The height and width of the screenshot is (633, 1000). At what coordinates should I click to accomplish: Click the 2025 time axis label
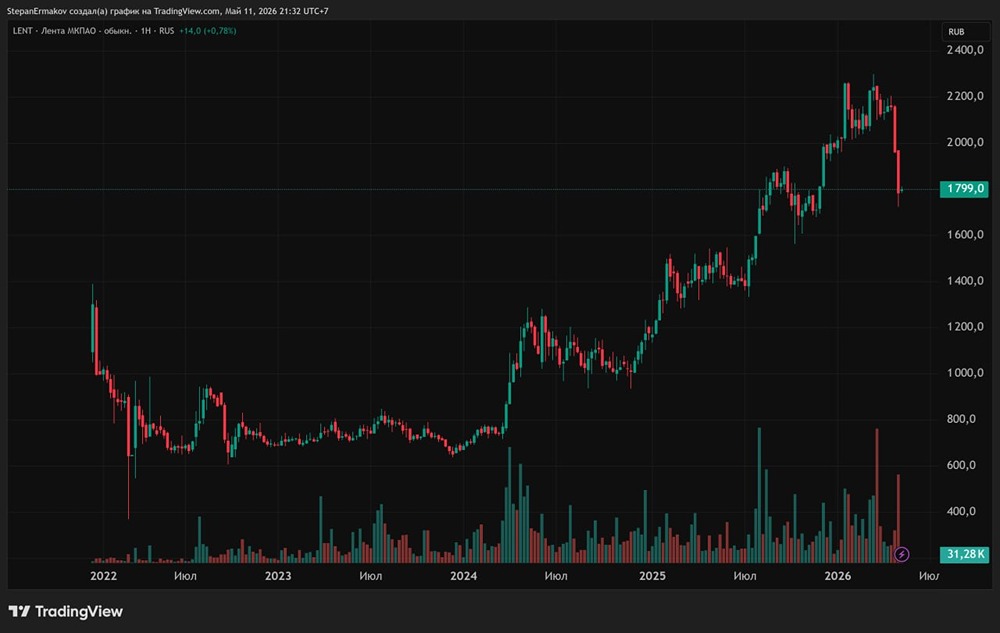click(652, 576)
